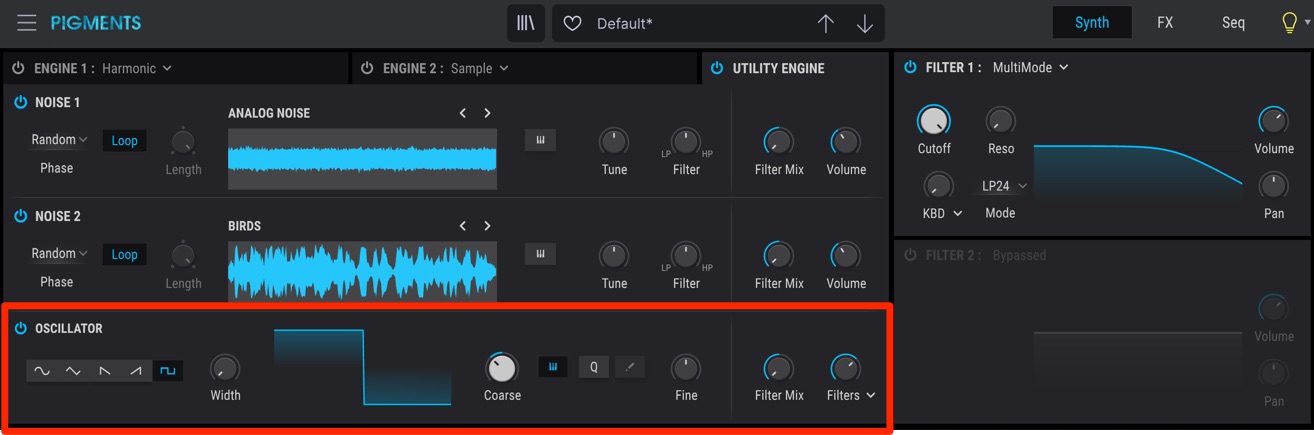
Task: Load next preset with down arrow
Action: (x=865, y=23)
